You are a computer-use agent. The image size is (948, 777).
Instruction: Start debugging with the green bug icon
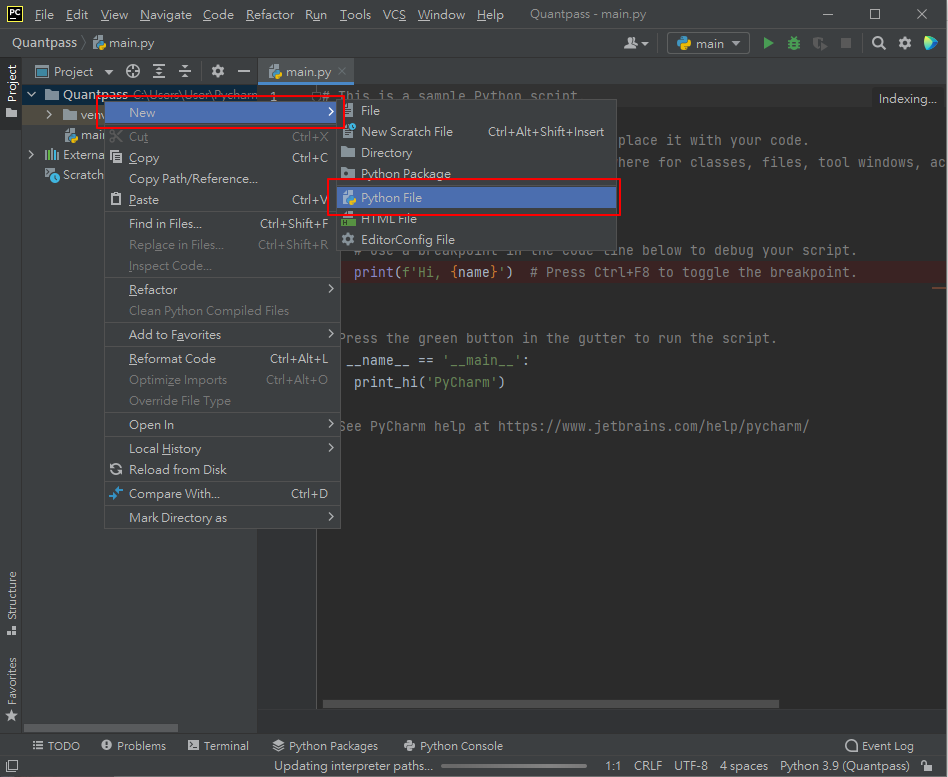(794, 44)
